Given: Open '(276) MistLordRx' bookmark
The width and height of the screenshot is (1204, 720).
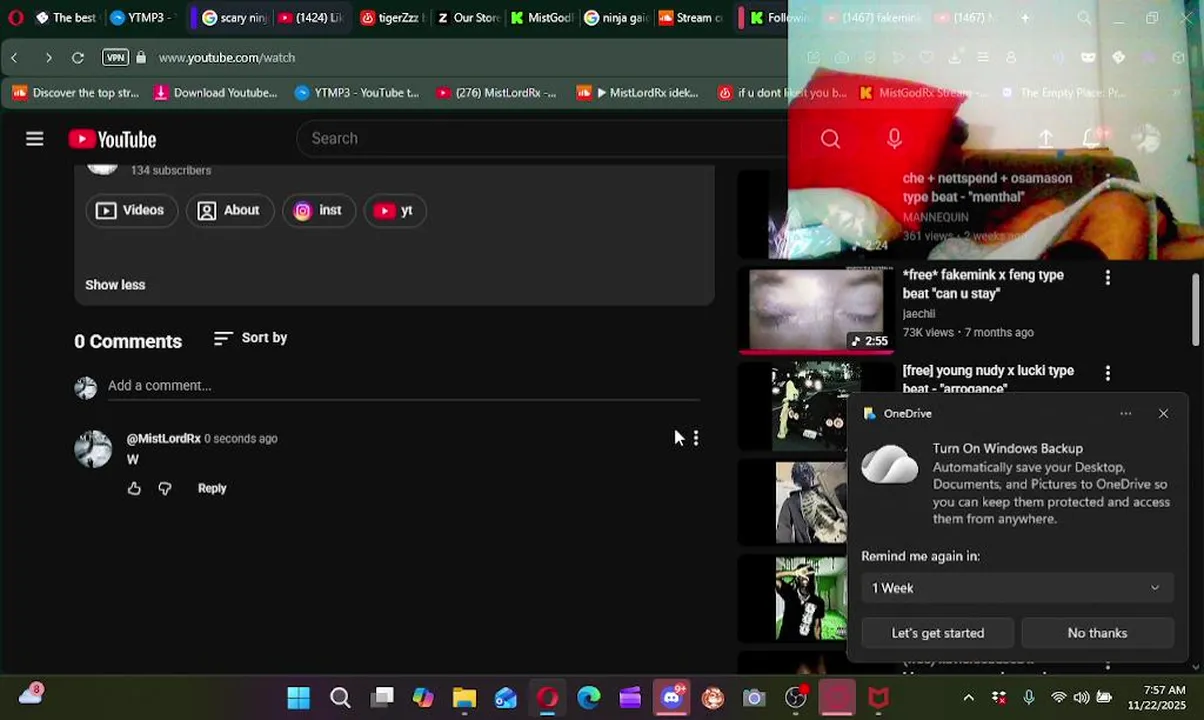Looking at the screenshot, I should click(496, 93).
